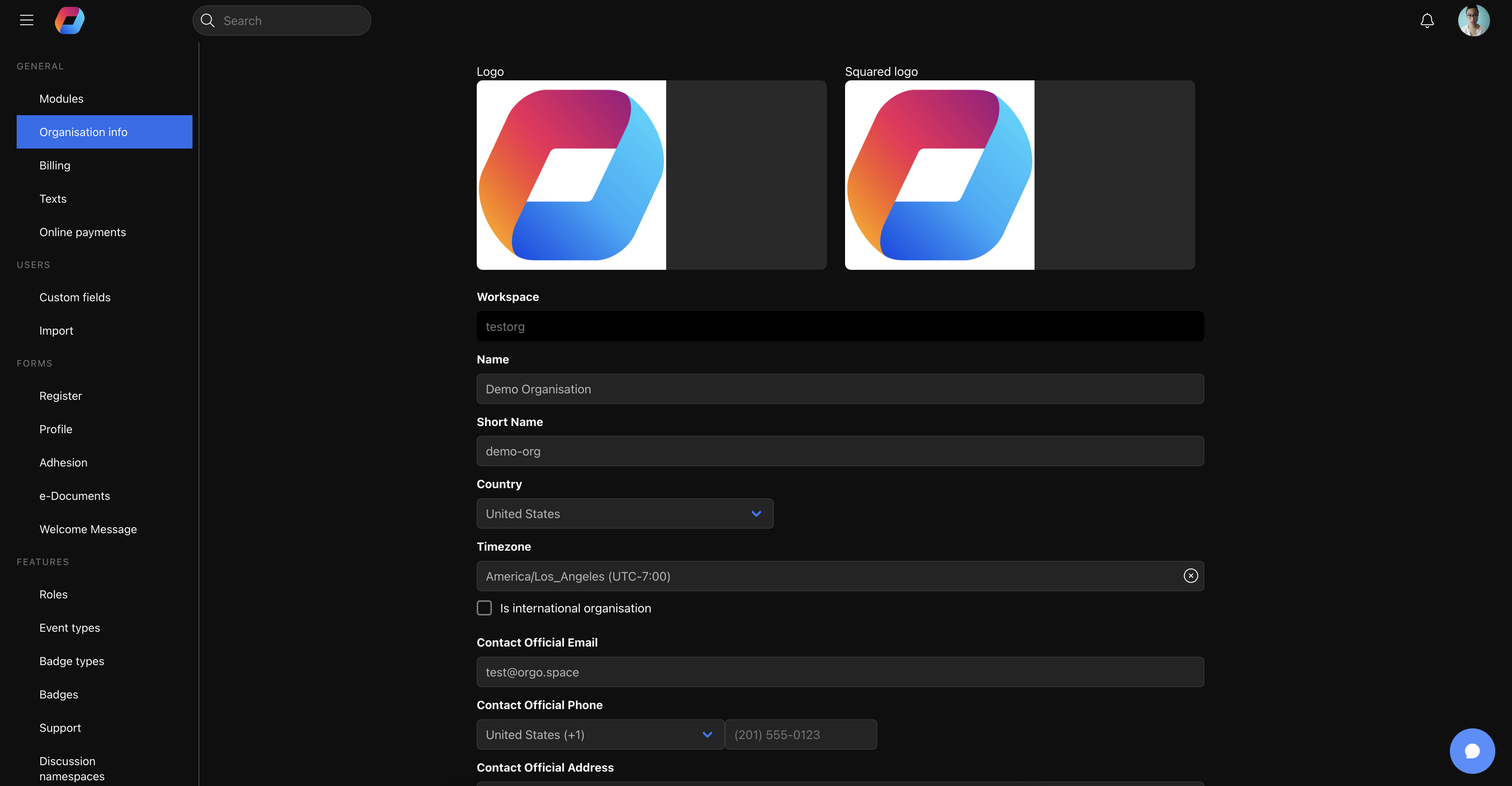Go to Billing settings
This screenshot has height=786, width=1512.
[x=55, y=166]
